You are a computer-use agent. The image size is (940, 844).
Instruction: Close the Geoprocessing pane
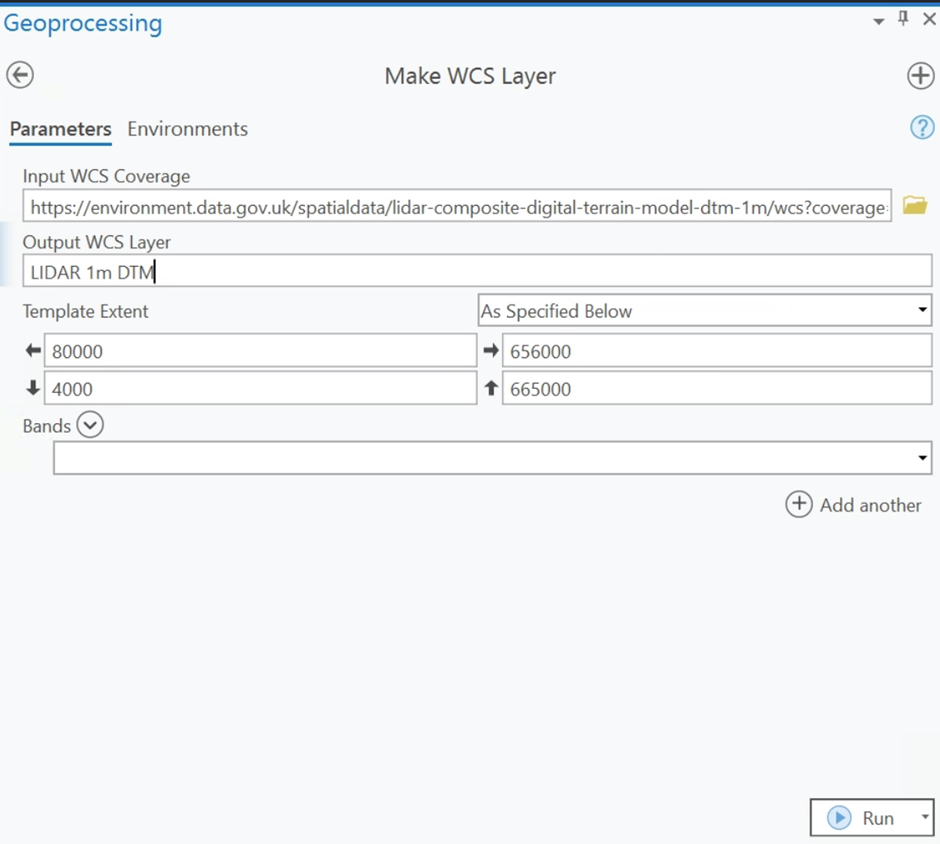(928, 19)
